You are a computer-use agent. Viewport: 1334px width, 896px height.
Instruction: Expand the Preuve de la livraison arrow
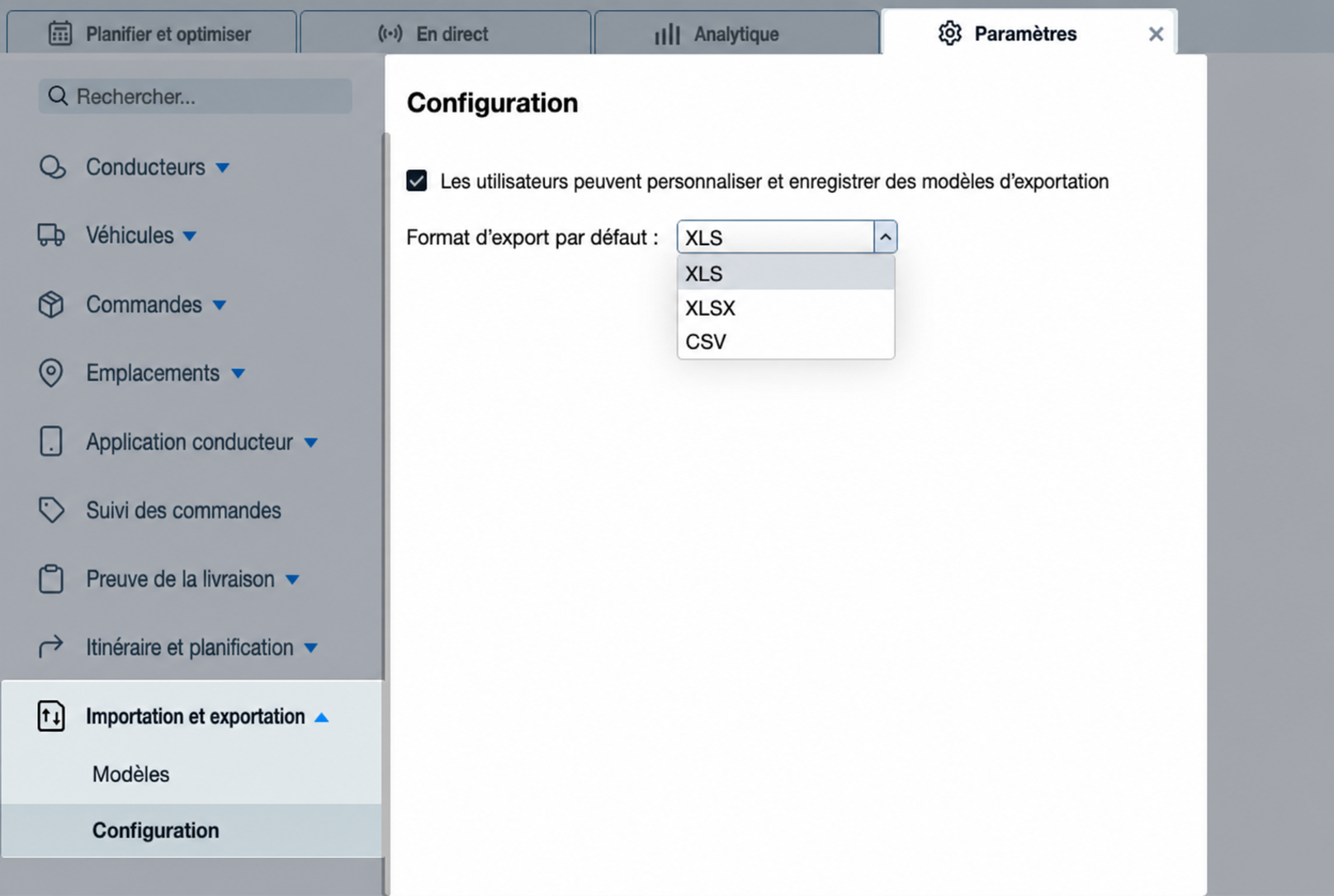292,580
